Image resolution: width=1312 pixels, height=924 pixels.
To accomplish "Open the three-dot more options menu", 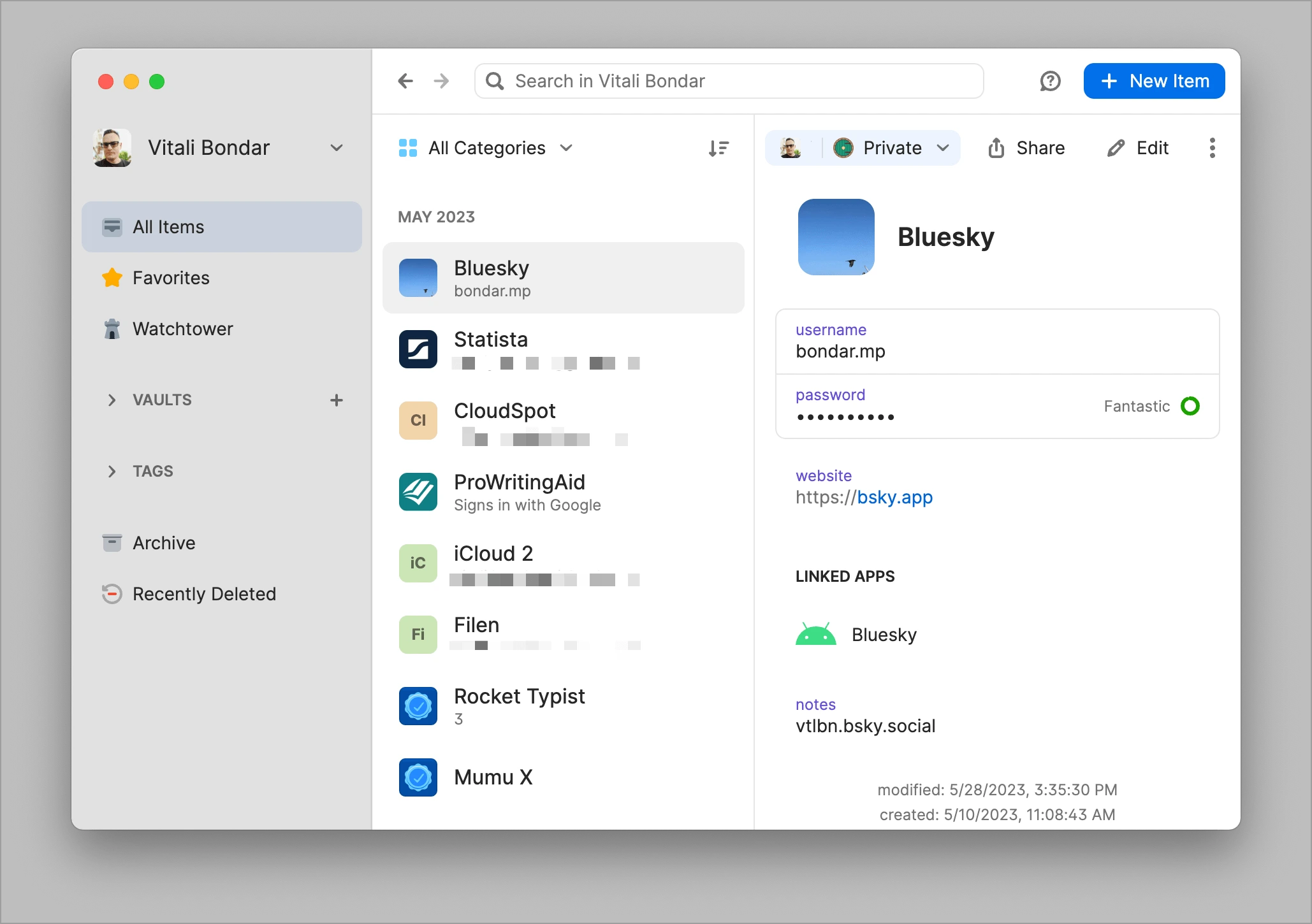I will click(x=1212, y=148).
